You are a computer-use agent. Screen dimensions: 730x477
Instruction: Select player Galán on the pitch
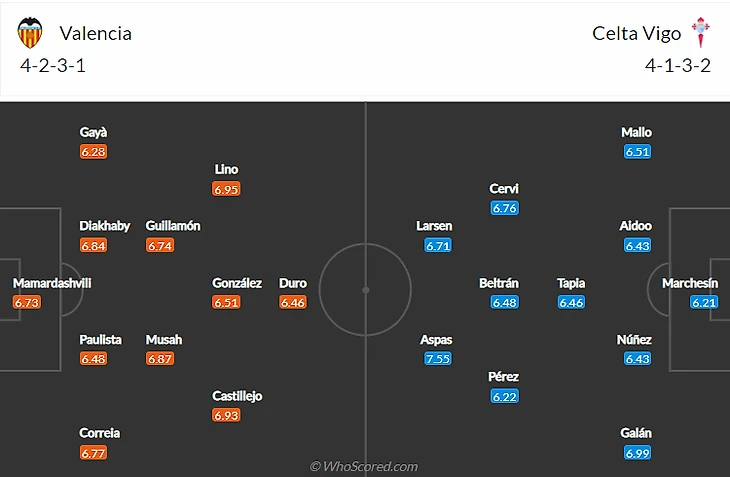[636, 433]
